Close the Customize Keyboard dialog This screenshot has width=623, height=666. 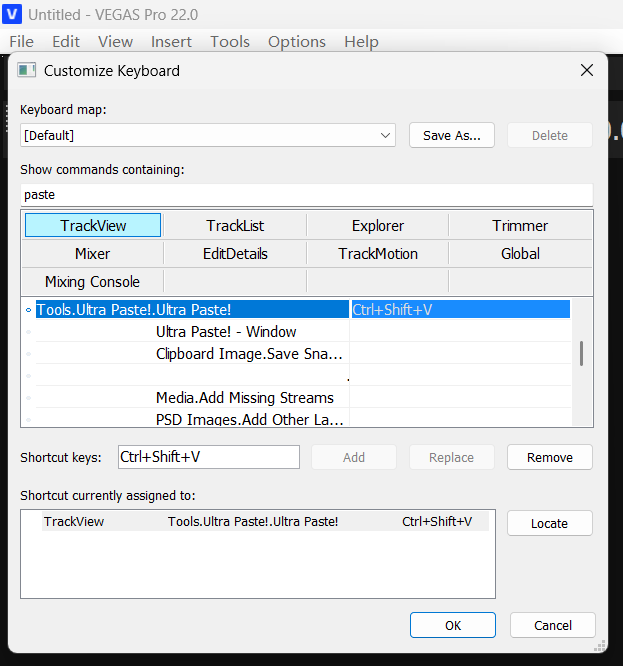(587, 70)
